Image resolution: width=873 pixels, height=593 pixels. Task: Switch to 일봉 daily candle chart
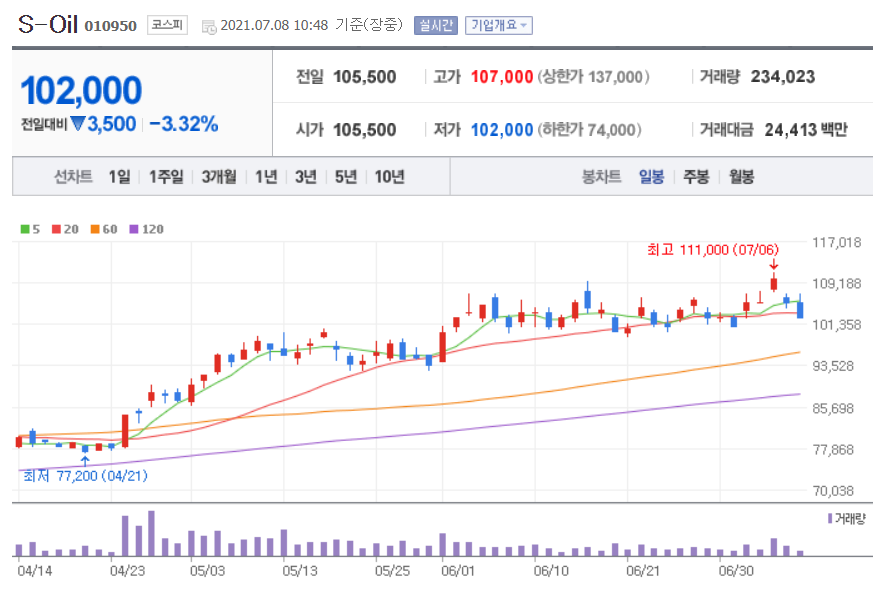click(x=651, y=177)
